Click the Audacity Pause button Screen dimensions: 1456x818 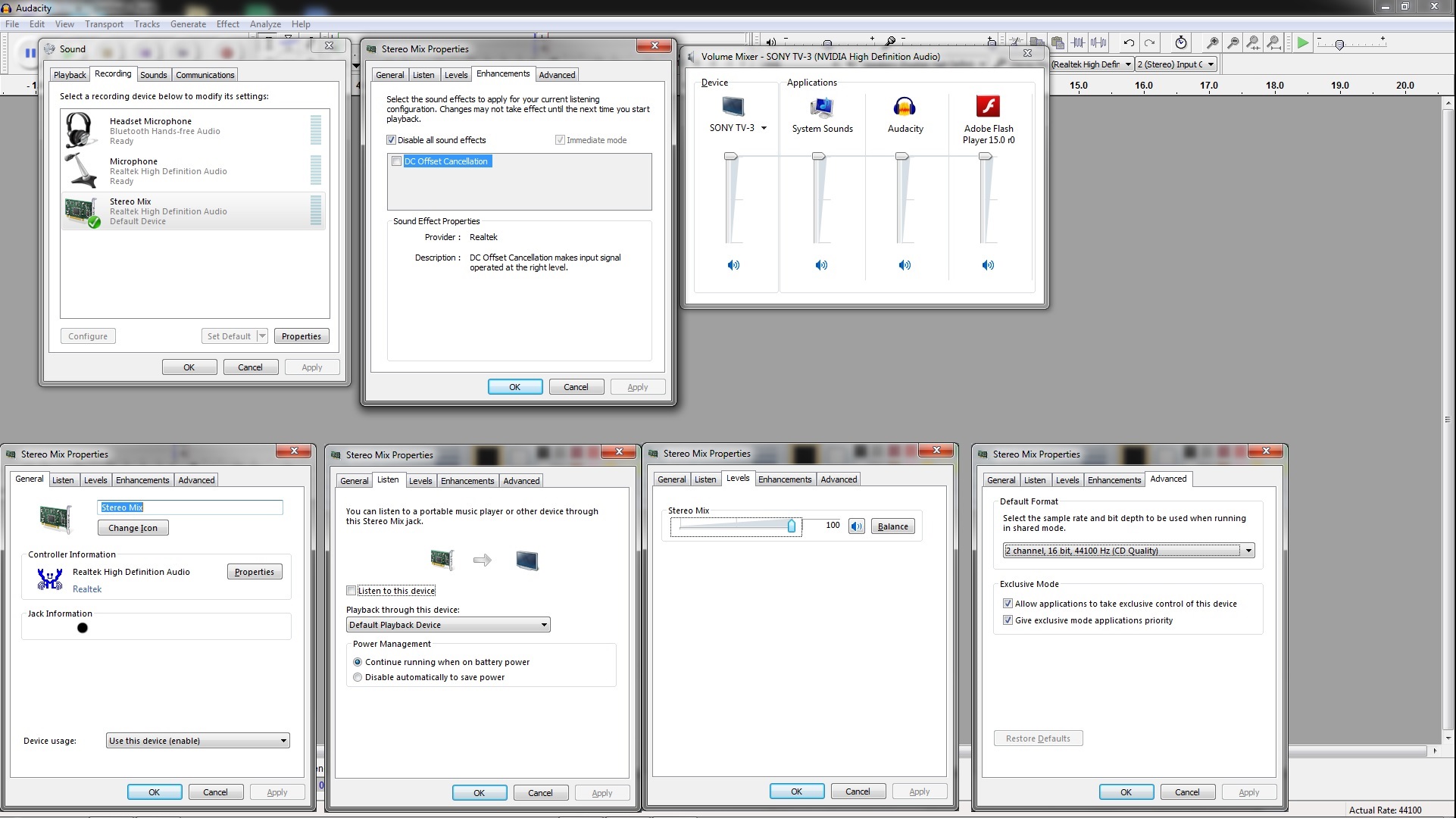pyautogui.click(x=30, y=53)
